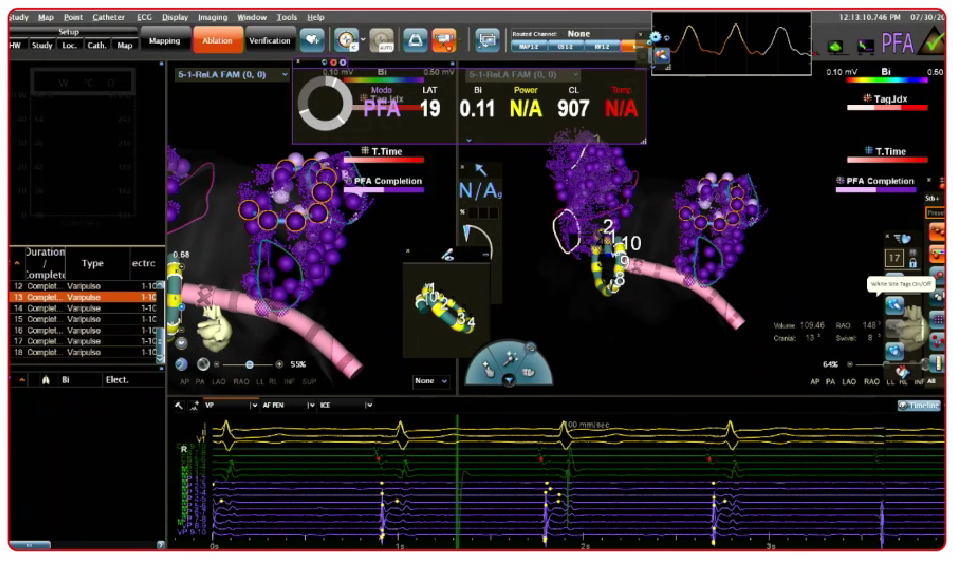Image resolution: width=953 pixels, height=561 pixels.
Task: Click the heart icon in the toolbar
Action: [x=313, y=39]
